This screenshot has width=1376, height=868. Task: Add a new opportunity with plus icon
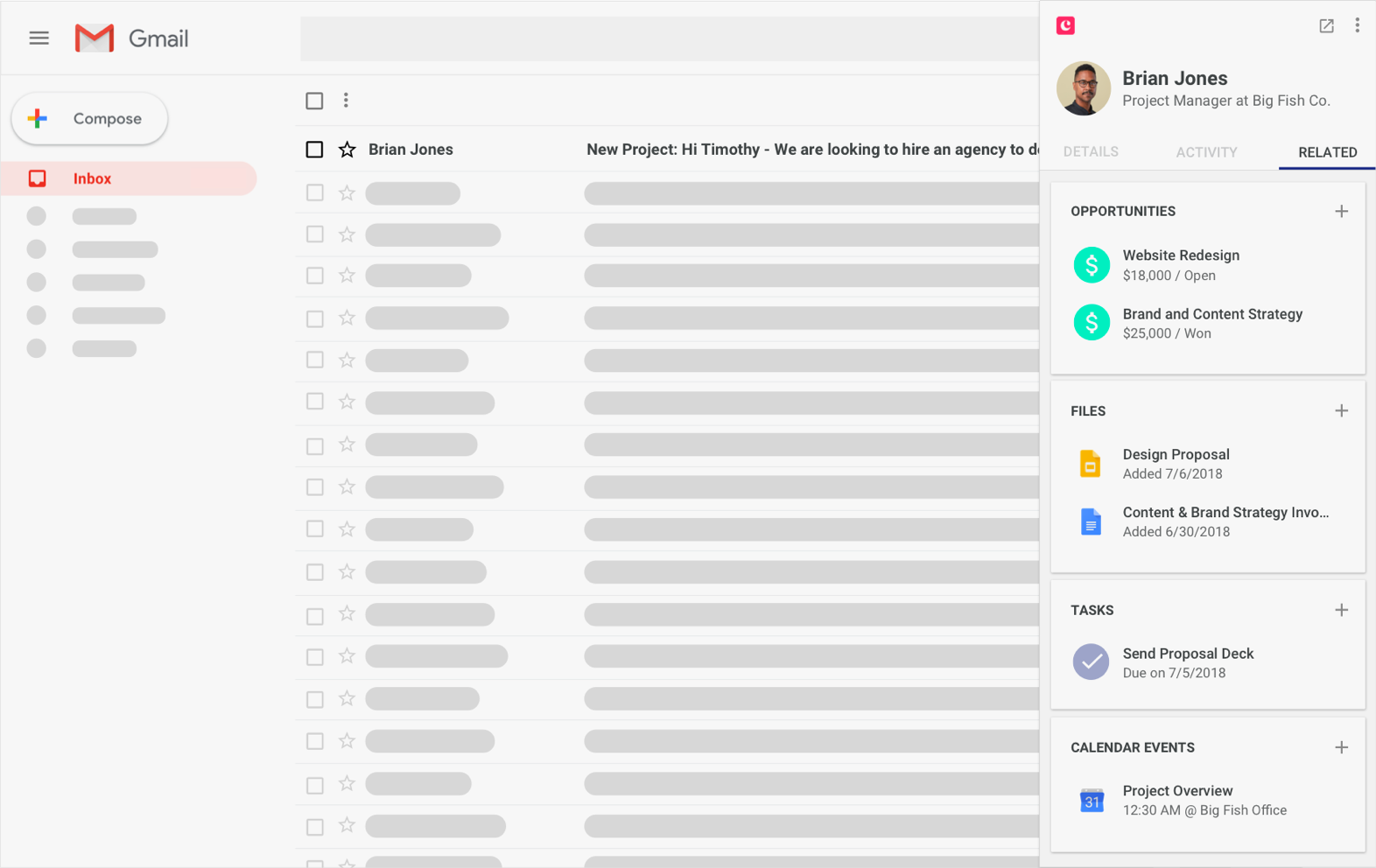pyautogui.click(x=1341, y=211)
